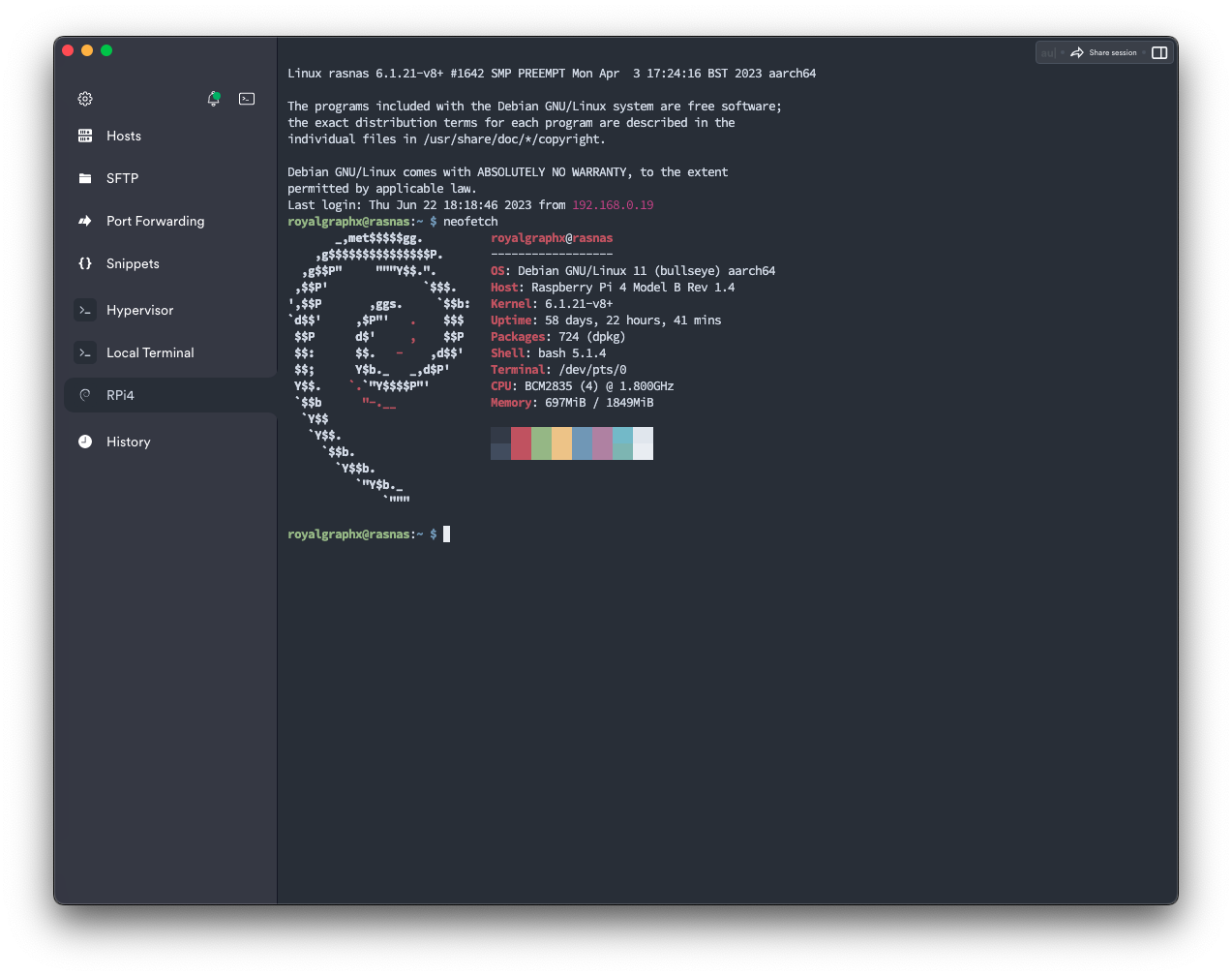The image size is (1232, 976).
Task: Click the green macOS fullscreen button
Action: (x=106, y=50)
